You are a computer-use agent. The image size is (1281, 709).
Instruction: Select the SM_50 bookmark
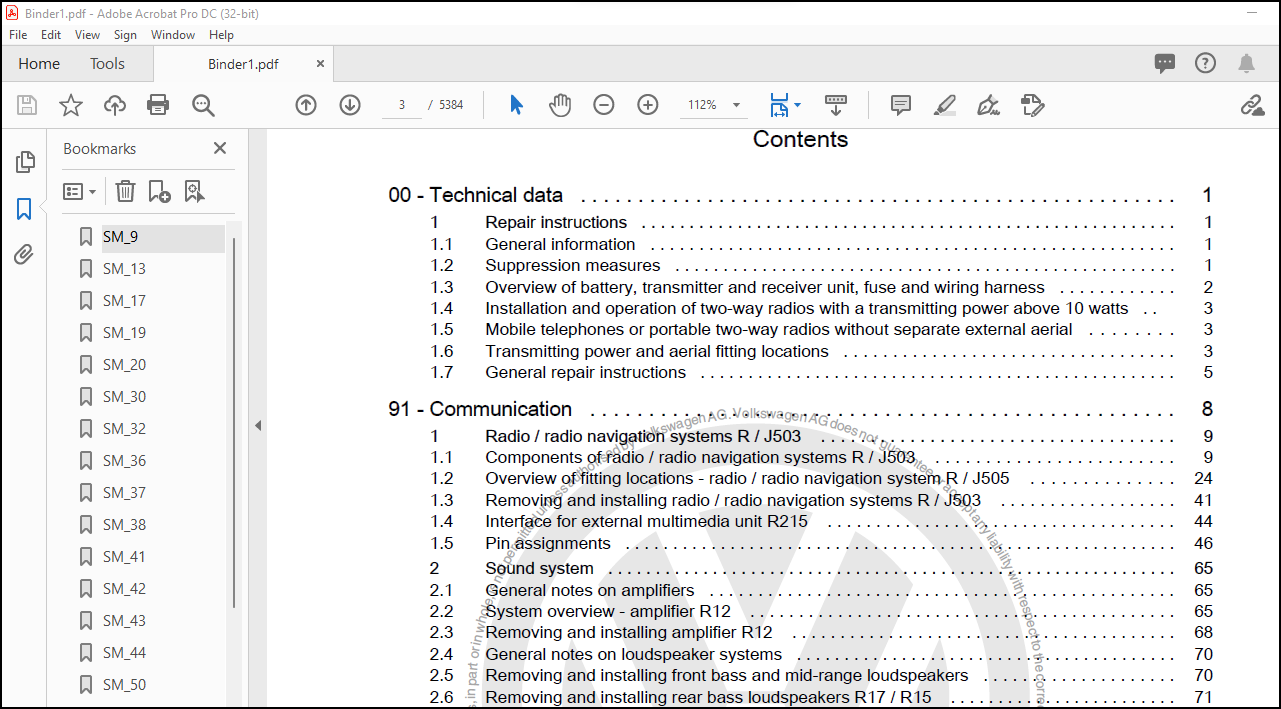pos(124,685)
